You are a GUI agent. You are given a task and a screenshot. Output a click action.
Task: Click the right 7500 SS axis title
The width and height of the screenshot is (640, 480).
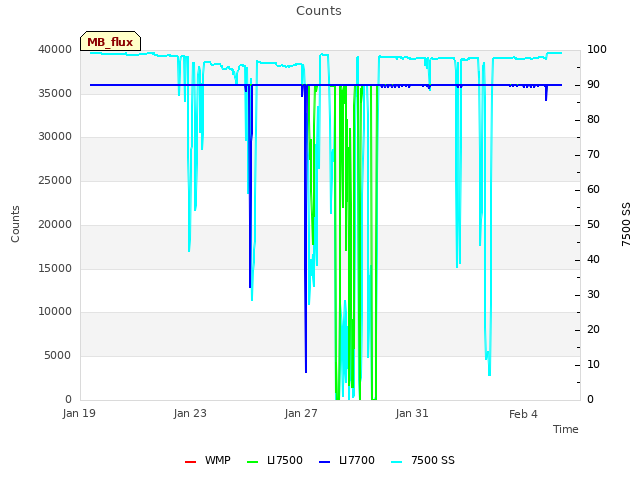tap(626, 224)
